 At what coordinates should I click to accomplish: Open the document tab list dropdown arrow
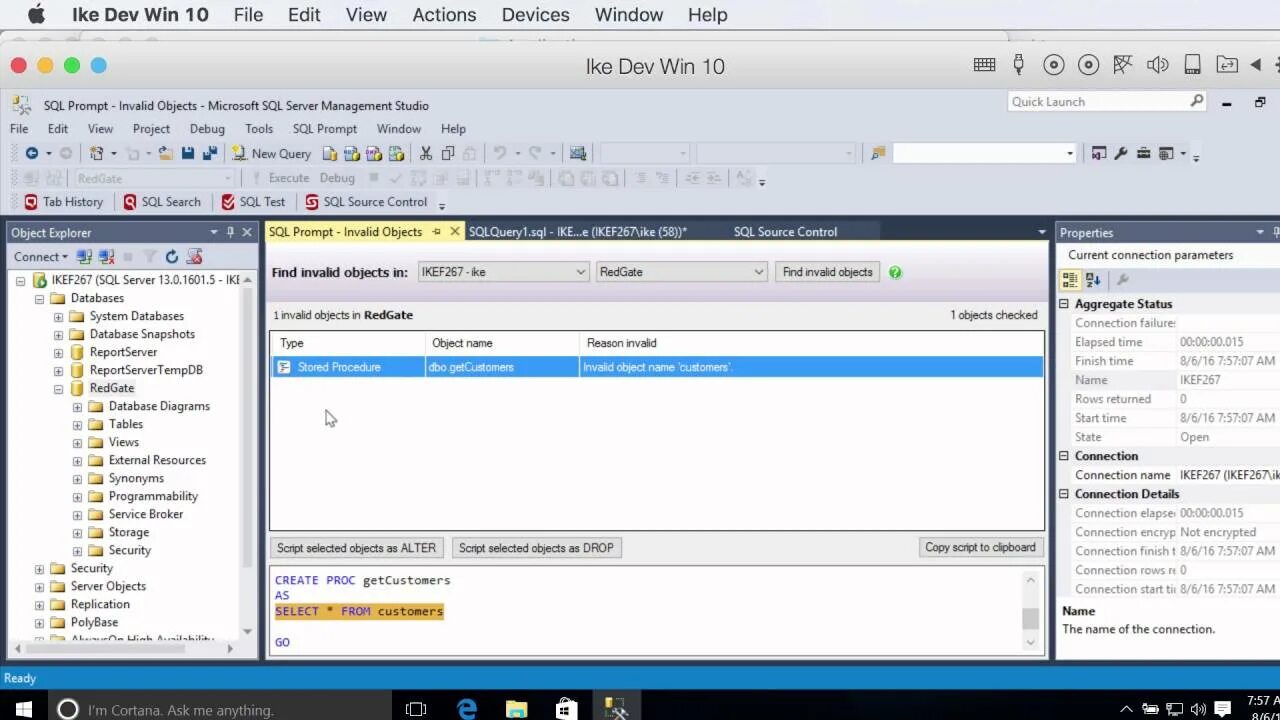(1041, 232)
